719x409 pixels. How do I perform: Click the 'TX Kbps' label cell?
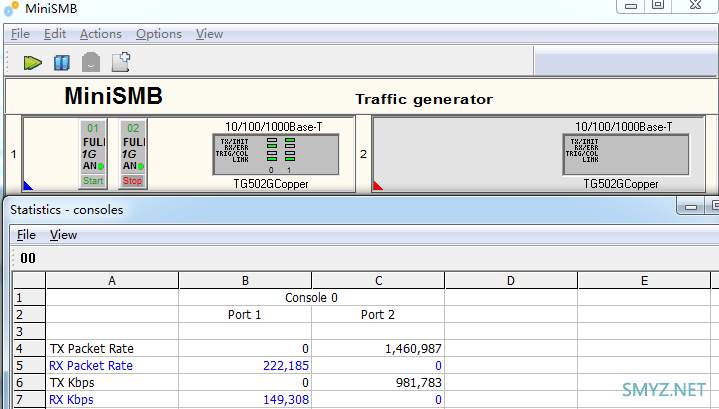(112, 382)
